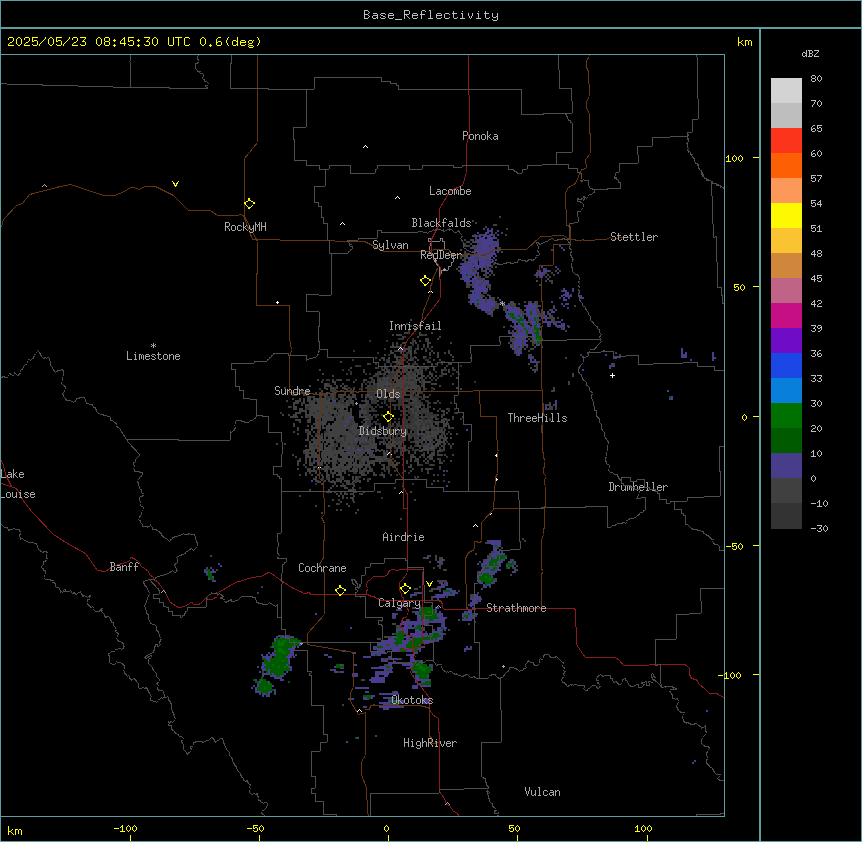This screenshot has width=862, height=842.
Task: Click the 100 tick on right axis
Action: (734, 158)
